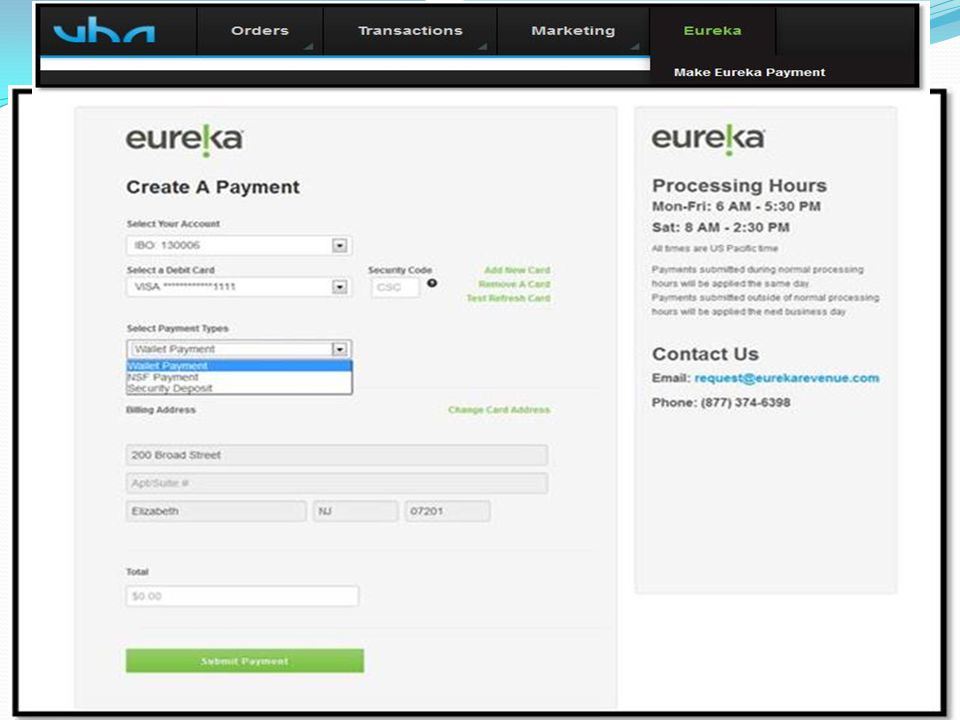
Task: Click the Total amount $0.00 field
Action: point(242,596)
